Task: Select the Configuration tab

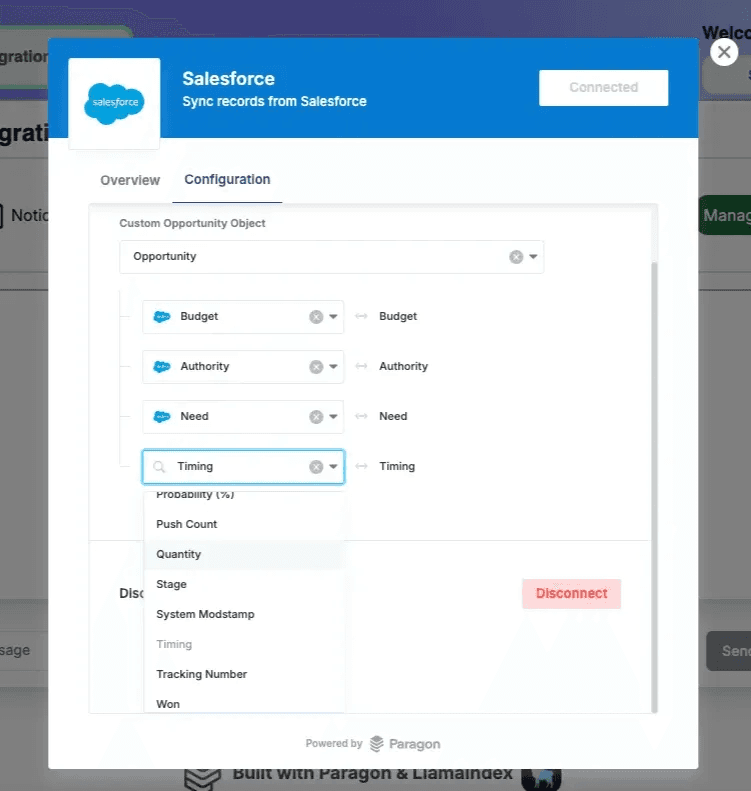Action: (227, 180)
